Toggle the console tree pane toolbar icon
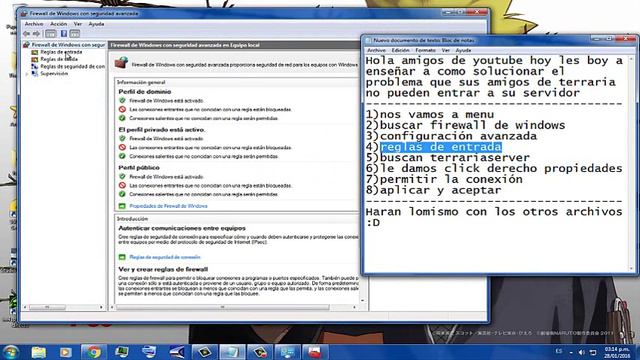This screenshot has width=640, height=360. point(51,34)
